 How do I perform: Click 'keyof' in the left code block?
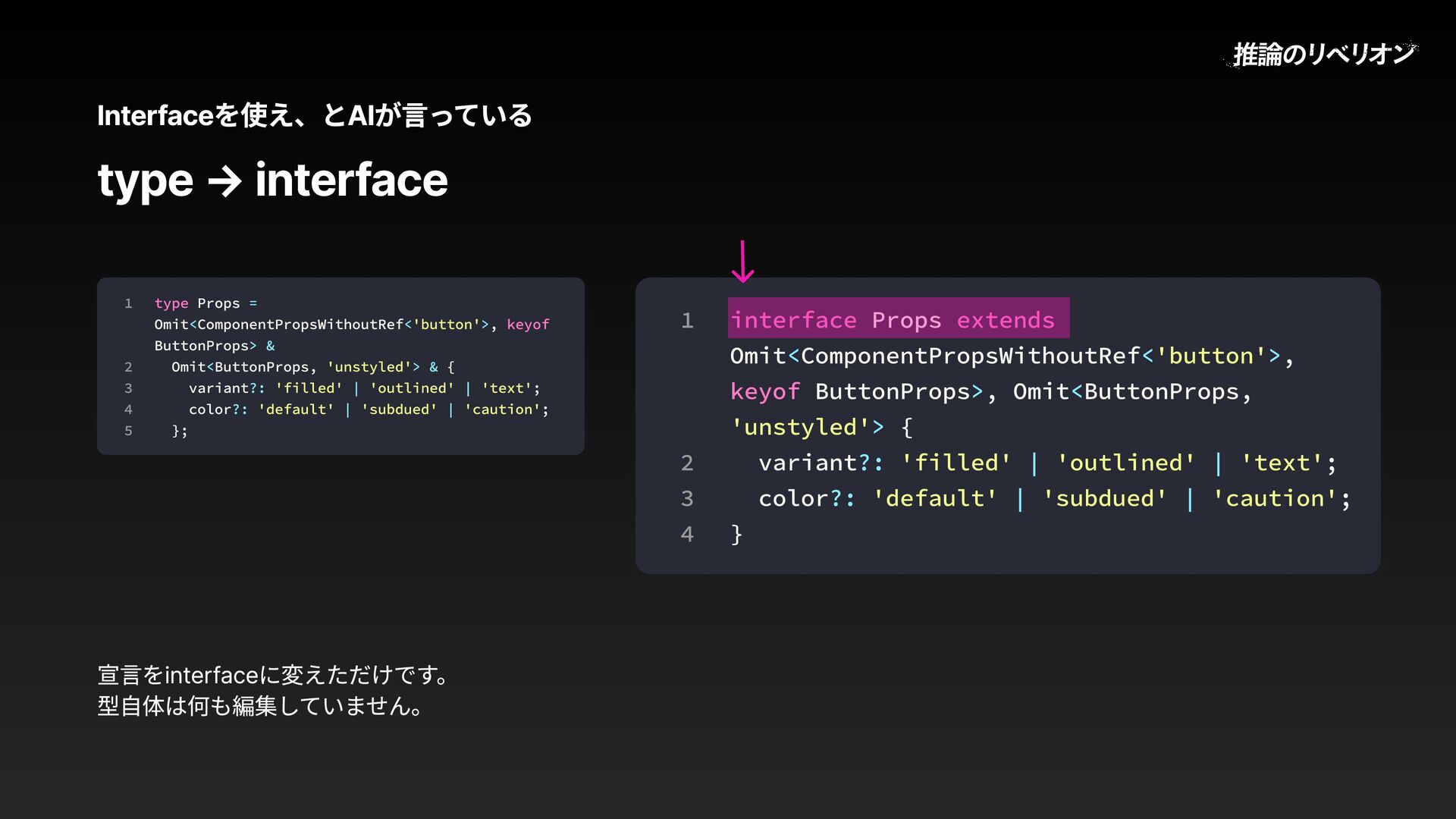[x=528, y=325]
